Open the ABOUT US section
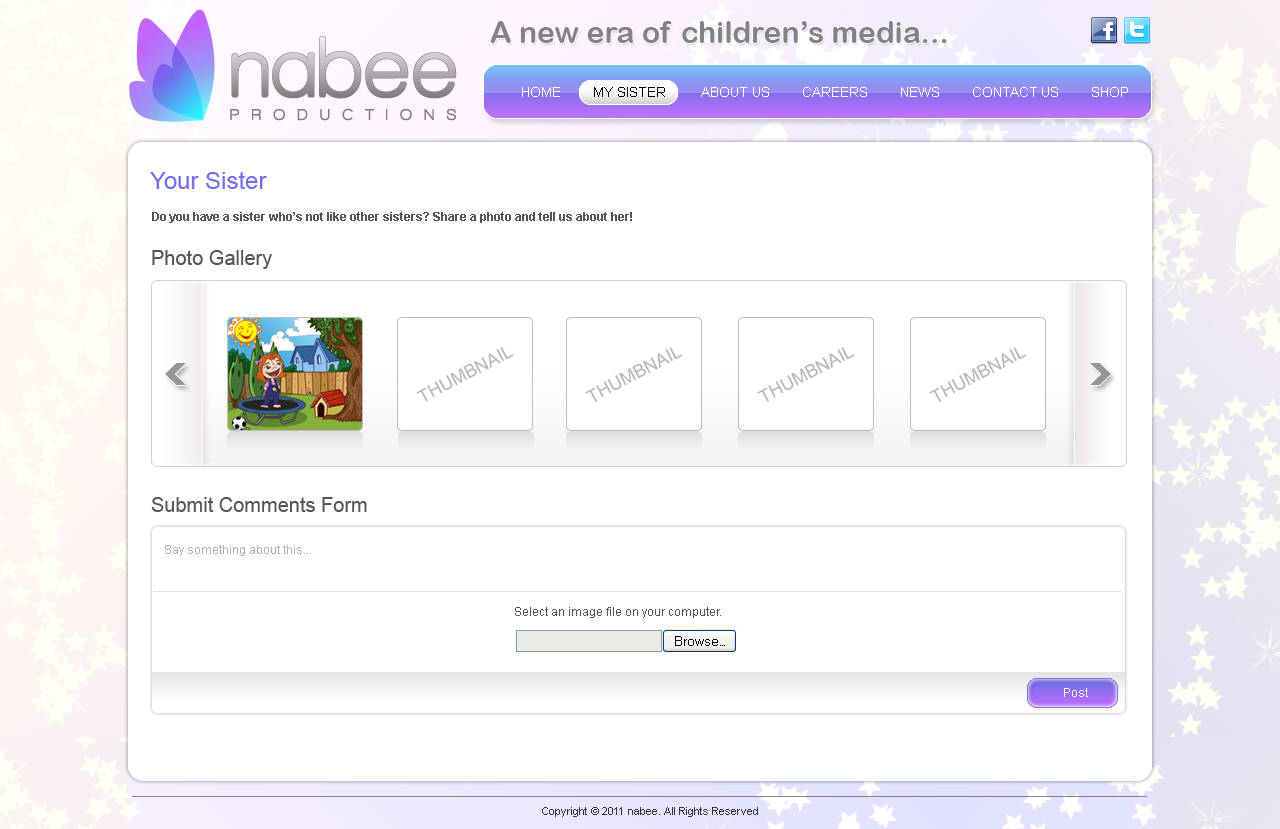Screen dimensions: 1280x829 [x=735, y=92]
